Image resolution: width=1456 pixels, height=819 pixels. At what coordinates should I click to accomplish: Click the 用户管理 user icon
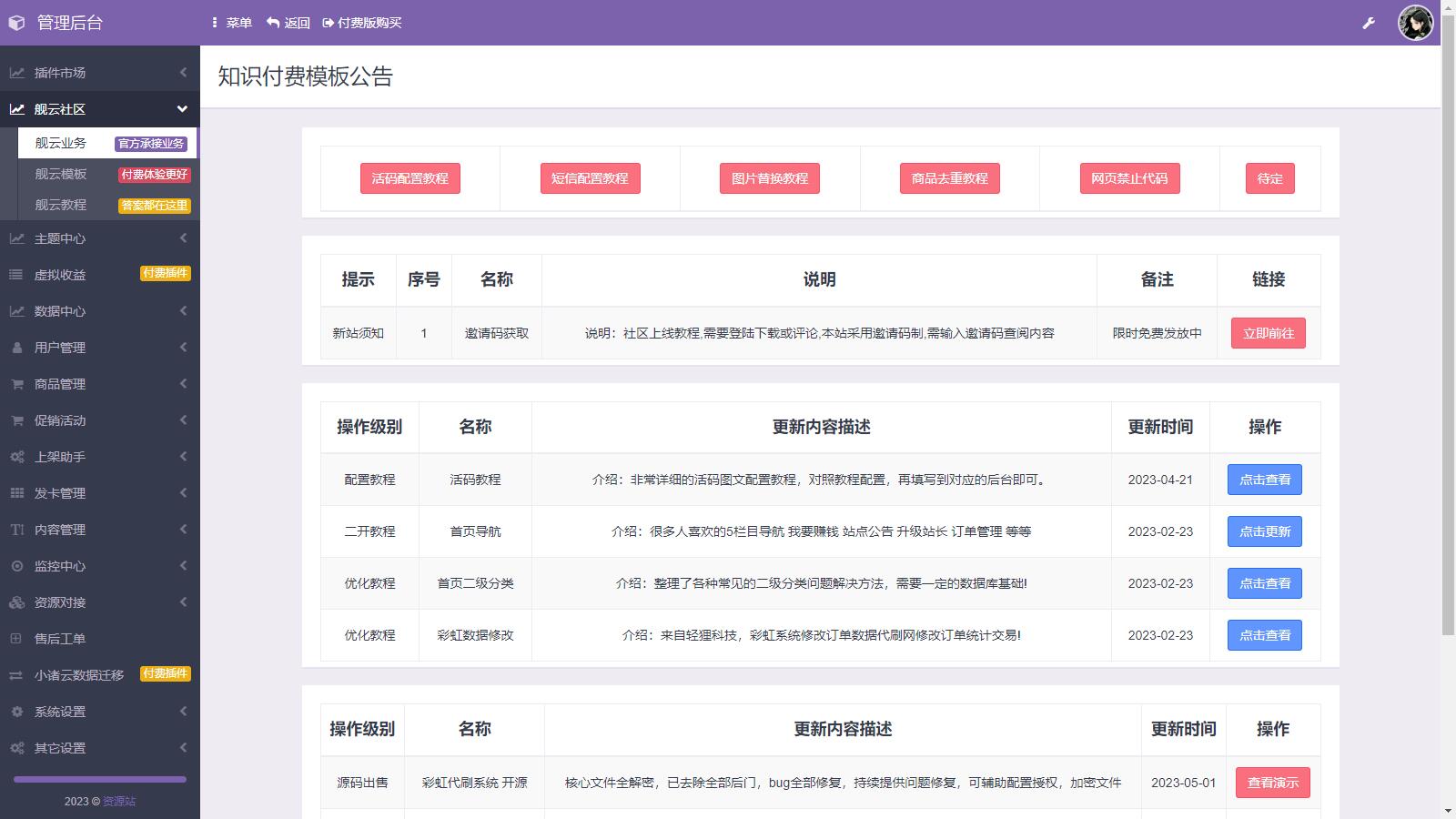click(x=16, y=348)
